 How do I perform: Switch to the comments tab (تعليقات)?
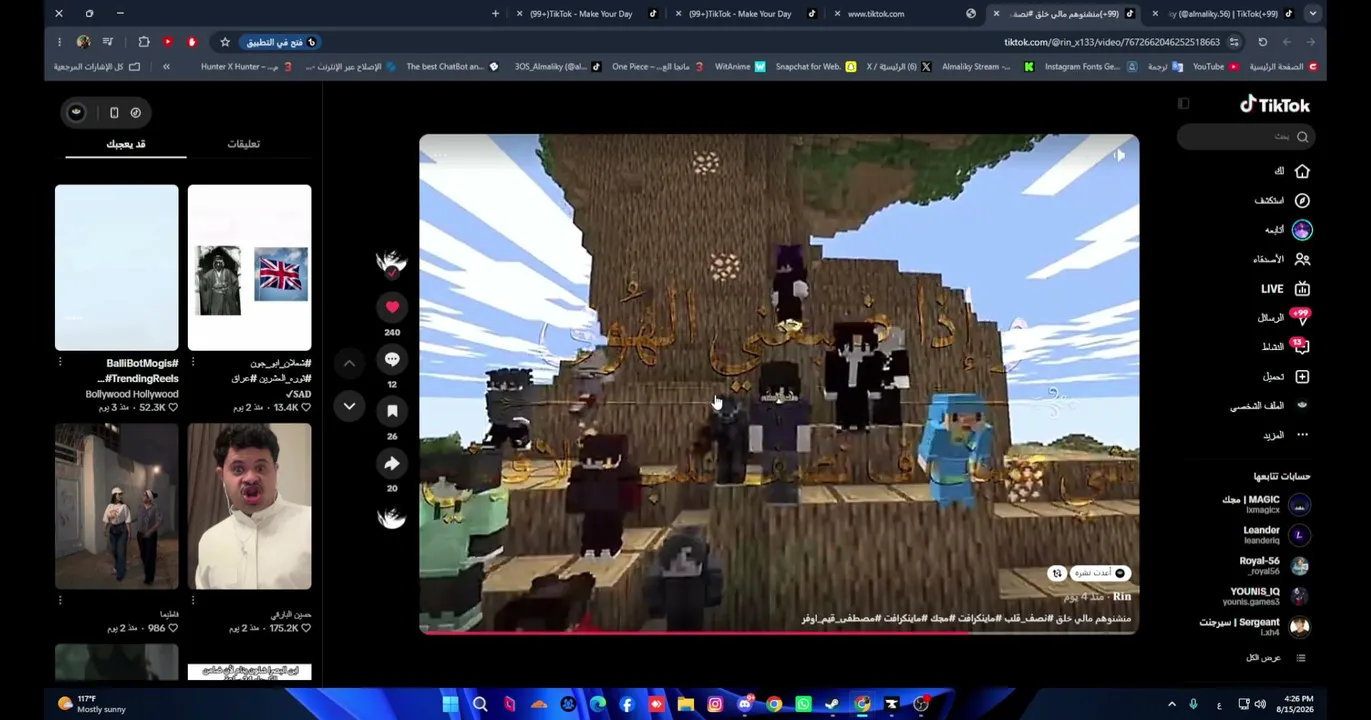click(243, 144)
